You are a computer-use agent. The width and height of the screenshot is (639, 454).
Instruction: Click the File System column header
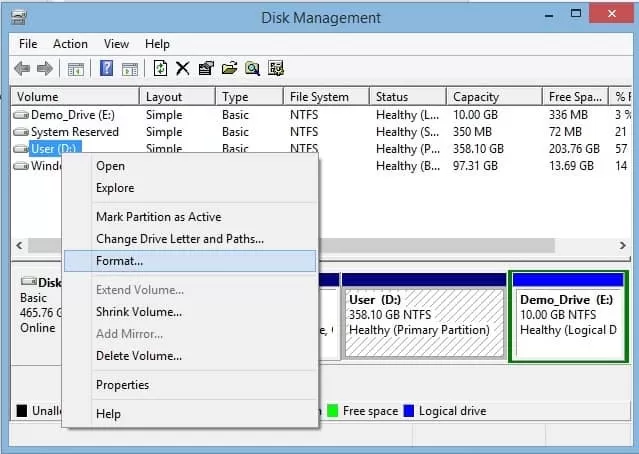(x=319, y=97)
